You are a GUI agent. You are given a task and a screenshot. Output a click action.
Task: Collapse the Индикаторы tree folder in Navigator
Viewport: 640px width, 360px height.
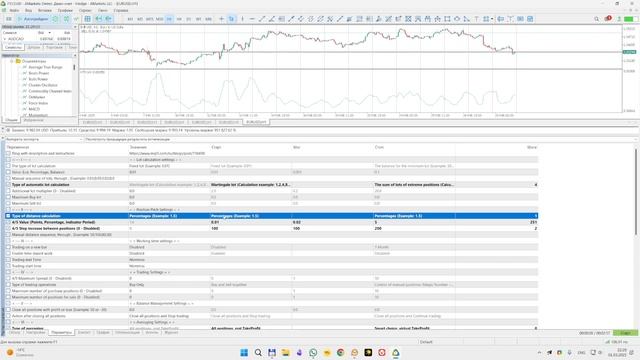[12, 61]
